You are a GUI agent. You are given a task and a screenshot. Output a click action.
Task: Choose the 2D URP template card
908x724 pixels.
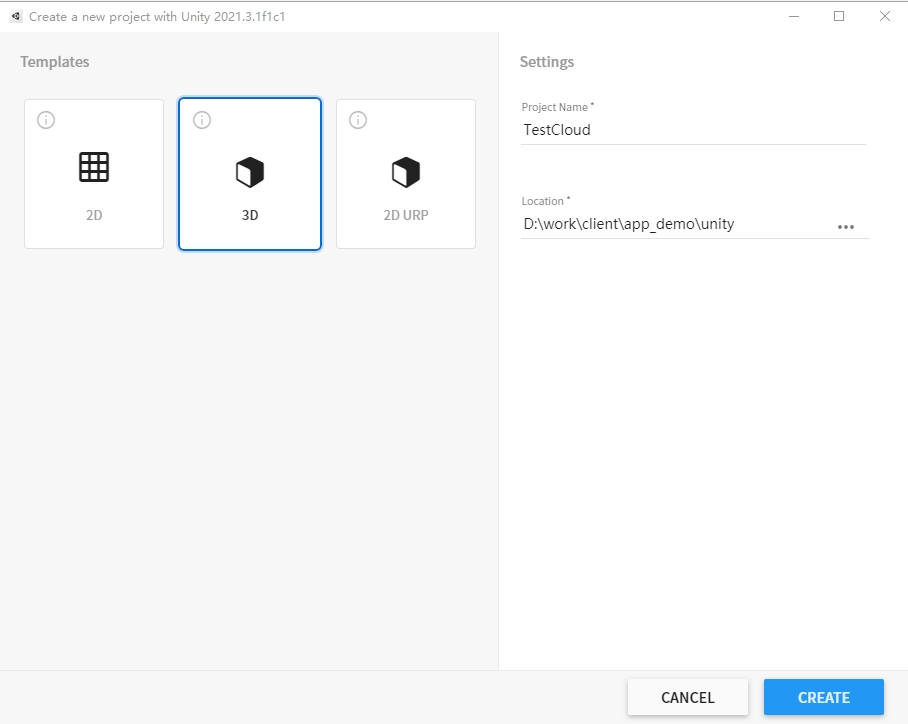(x=406, y=174)
